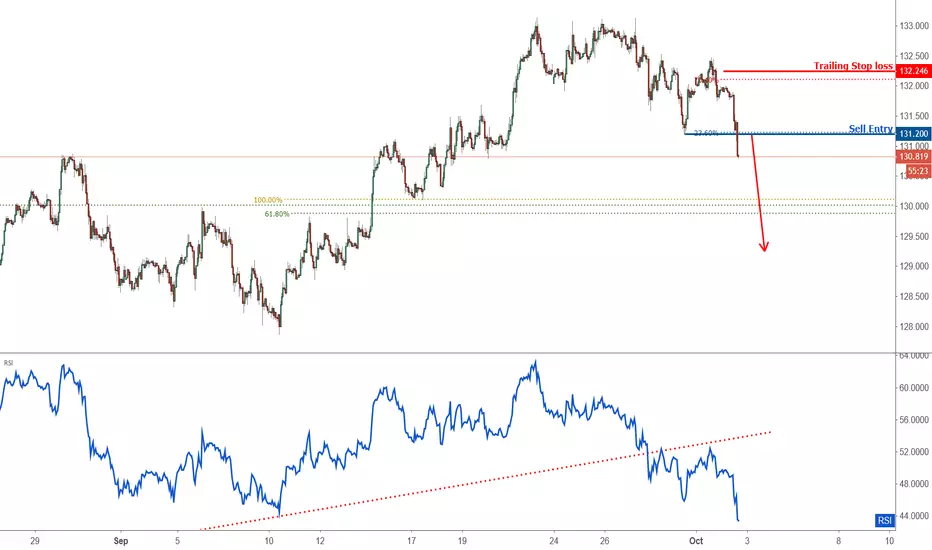Click the 12 date label on time axis

320,541
